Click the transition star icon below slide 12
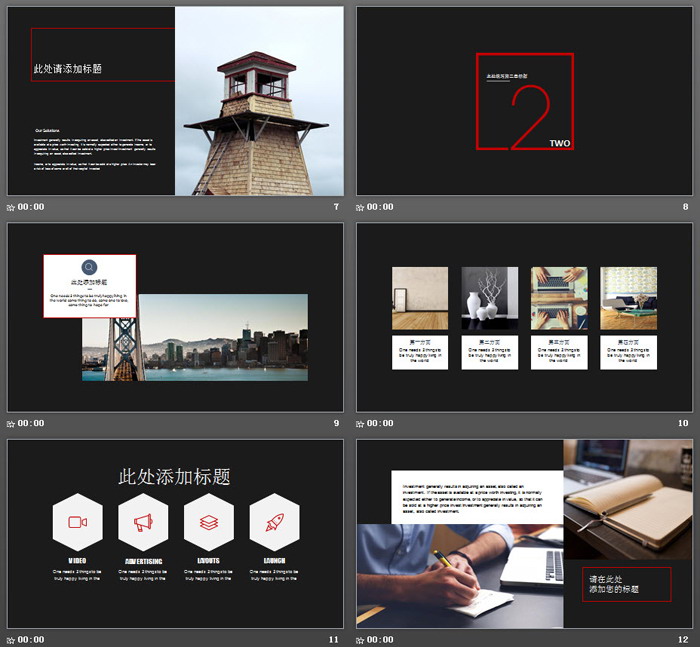Screen dimensions: 700x647 pos(360,639)
